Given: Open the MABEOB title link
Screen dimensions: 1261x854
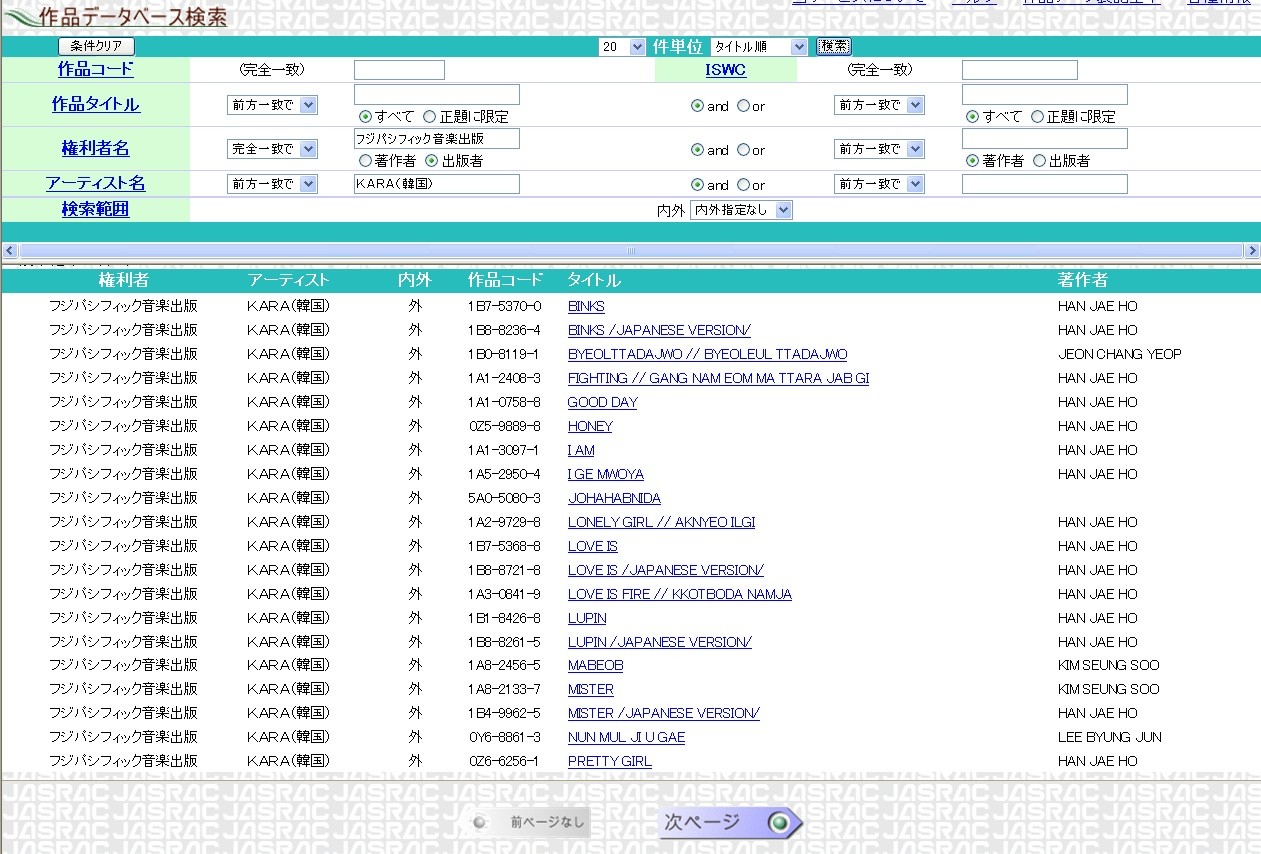Looking at the screenshot, I should [595, 665].
